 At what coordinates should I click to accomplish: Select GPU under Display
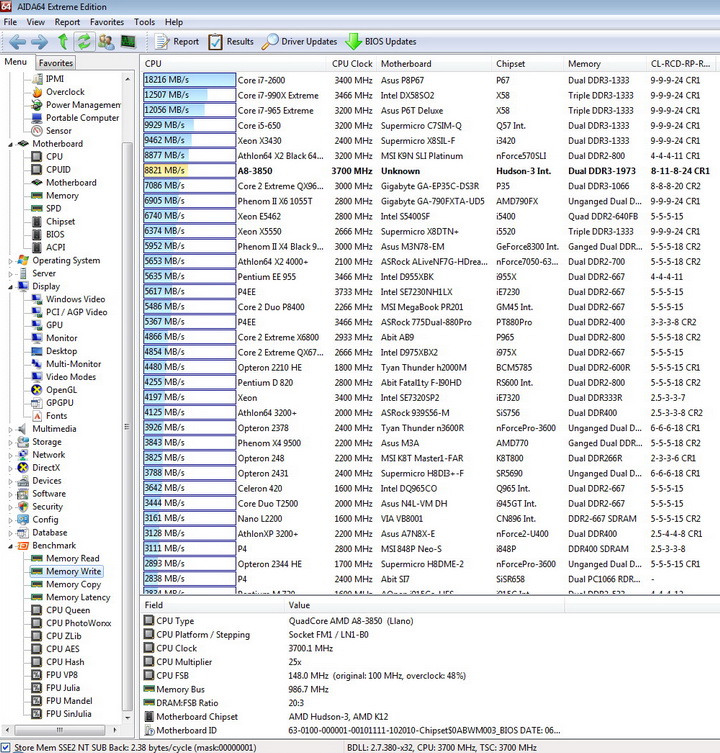[54, 325]
